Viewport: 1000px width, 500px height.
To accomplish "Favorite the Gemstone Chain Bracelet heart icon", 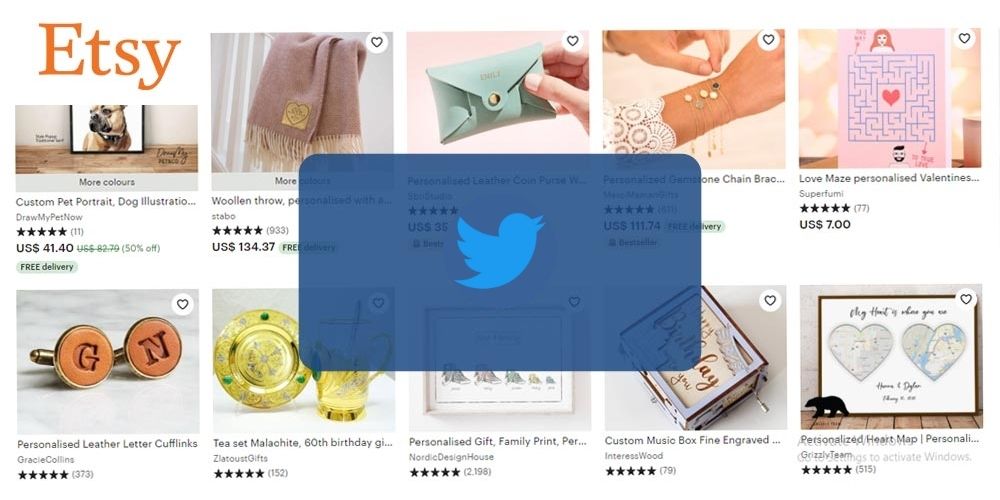I will click(x=768, y=40).
